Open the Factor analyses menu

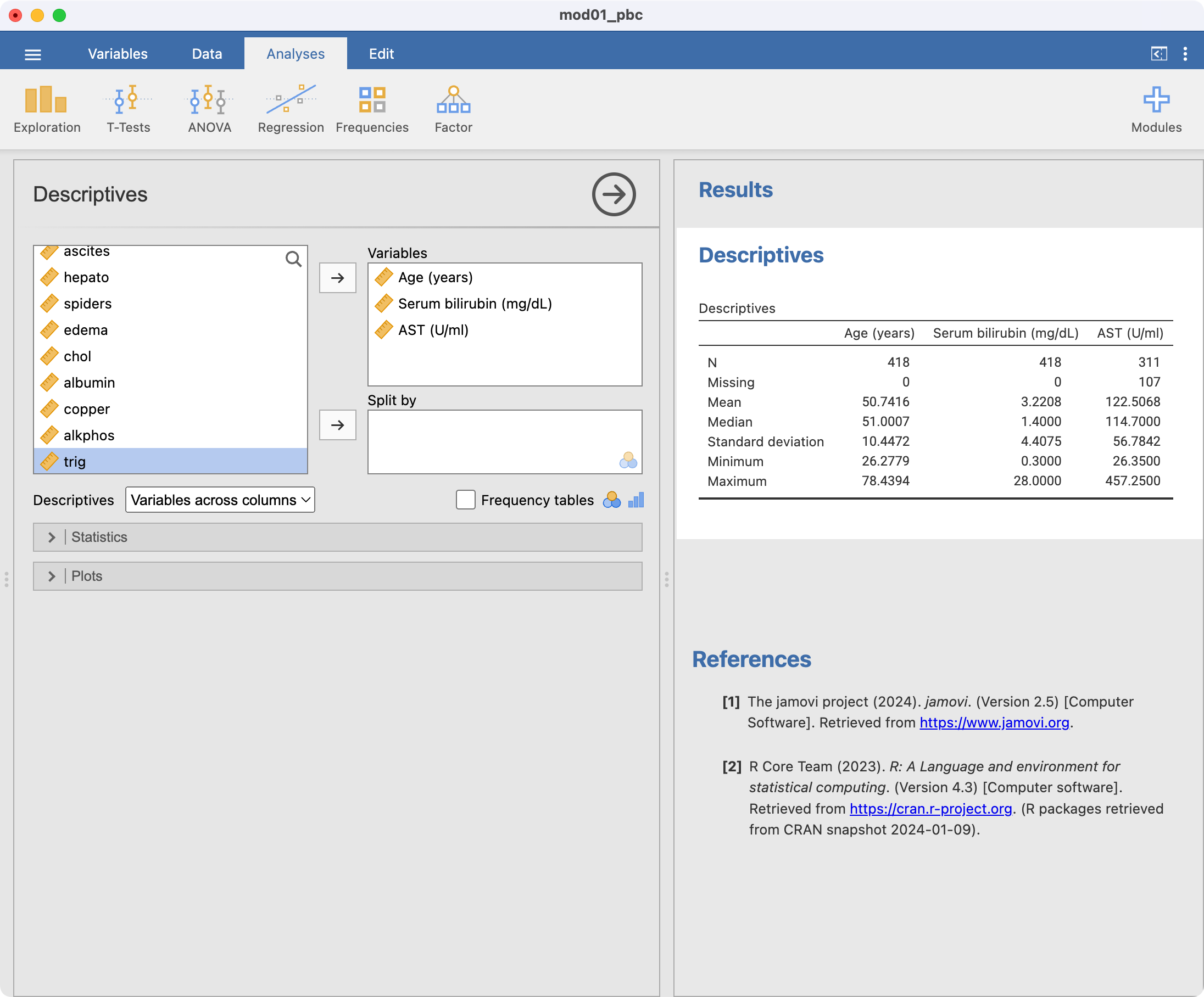453,110
